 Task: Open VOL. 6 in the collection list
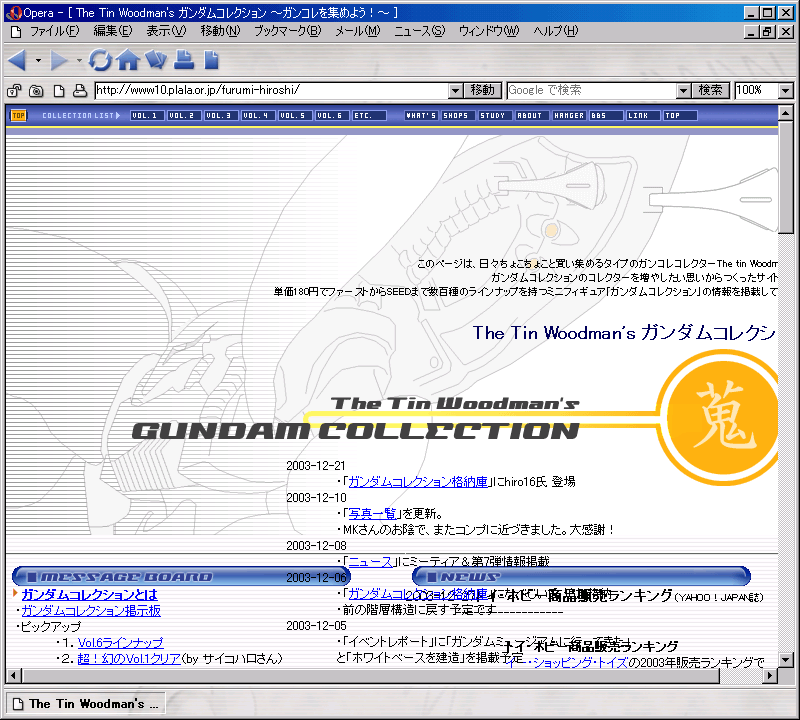tap(332, 116)
